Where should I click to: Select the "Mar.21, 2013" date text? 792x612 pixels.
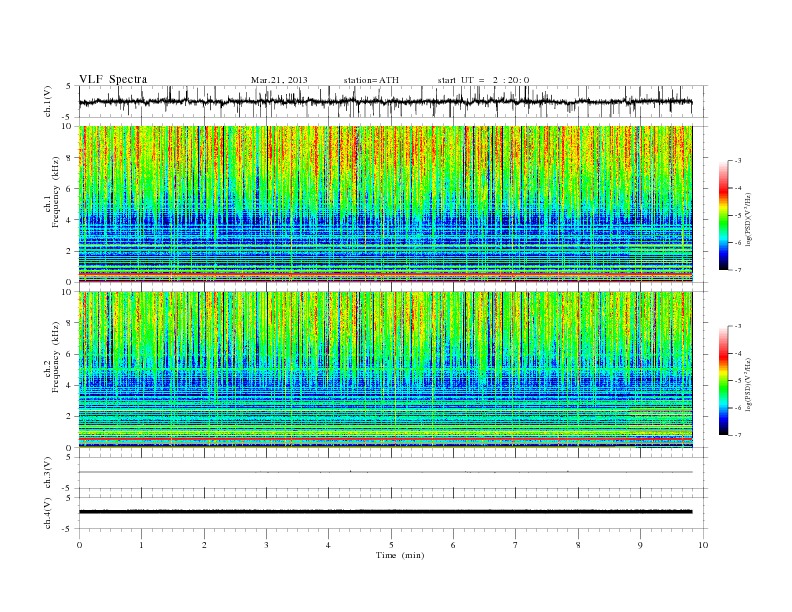click(279, 80)
